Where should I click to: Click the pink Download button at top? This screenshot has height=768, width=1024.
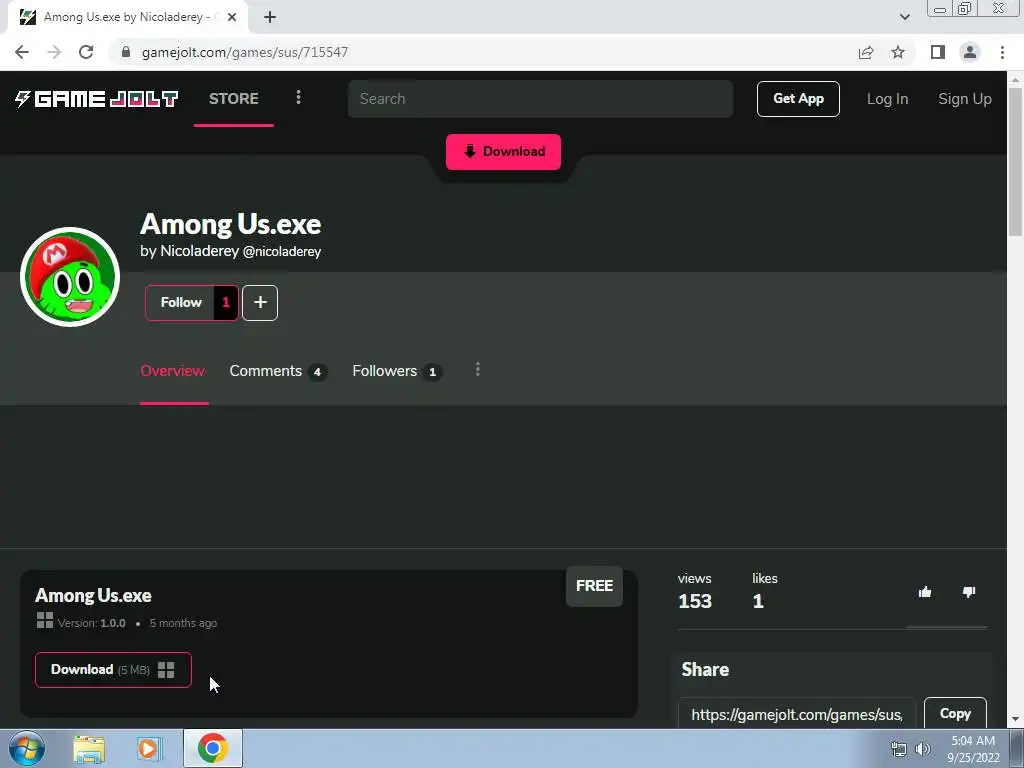tap(503, 152)
